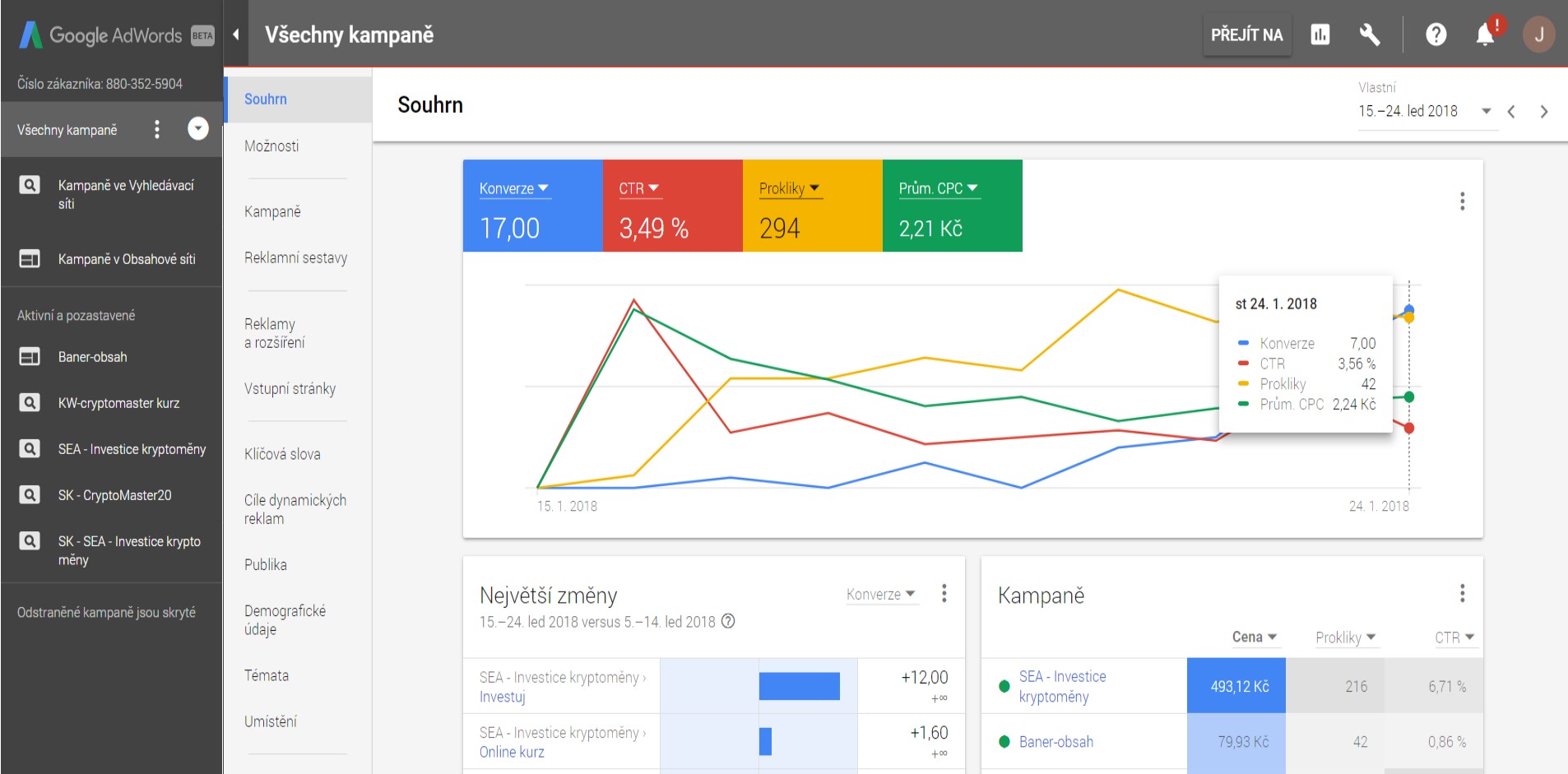Screen dimensions: 1568x774
Task: Open the Investuj ad group link
Action: tap(502, 697)
